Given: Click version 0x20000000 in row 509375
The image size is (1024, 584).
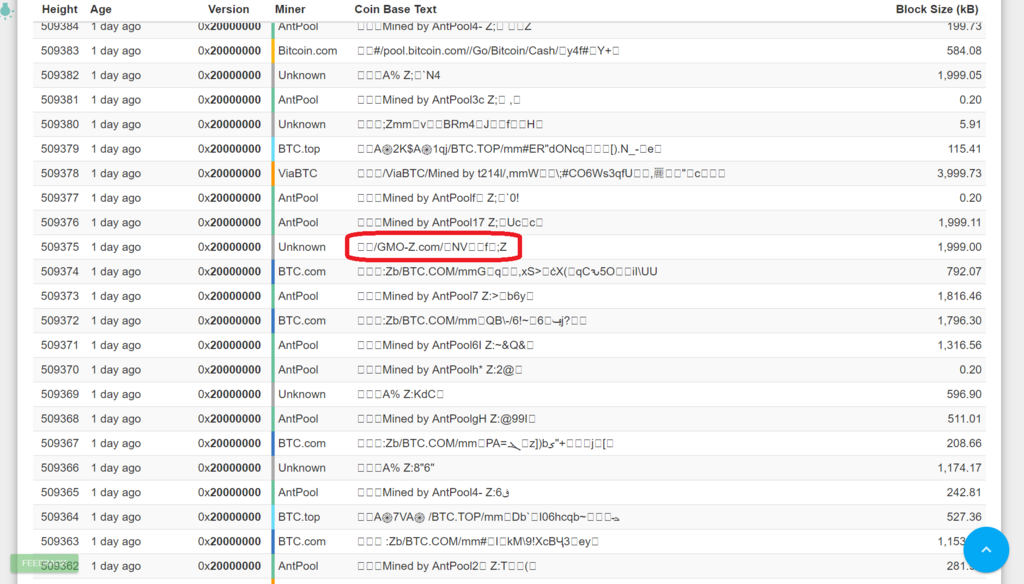Looking at the screenshot, I should click(x=229, y=247).
